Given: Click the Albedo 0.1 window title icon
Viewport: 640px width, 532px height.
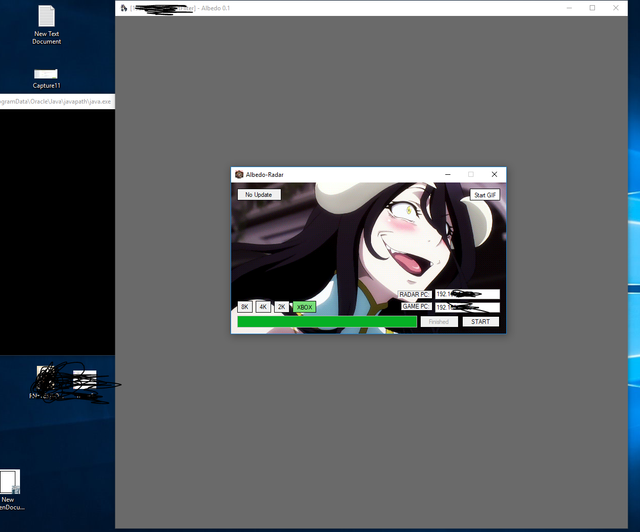Looking at the screenshot, I should [123, 8].
